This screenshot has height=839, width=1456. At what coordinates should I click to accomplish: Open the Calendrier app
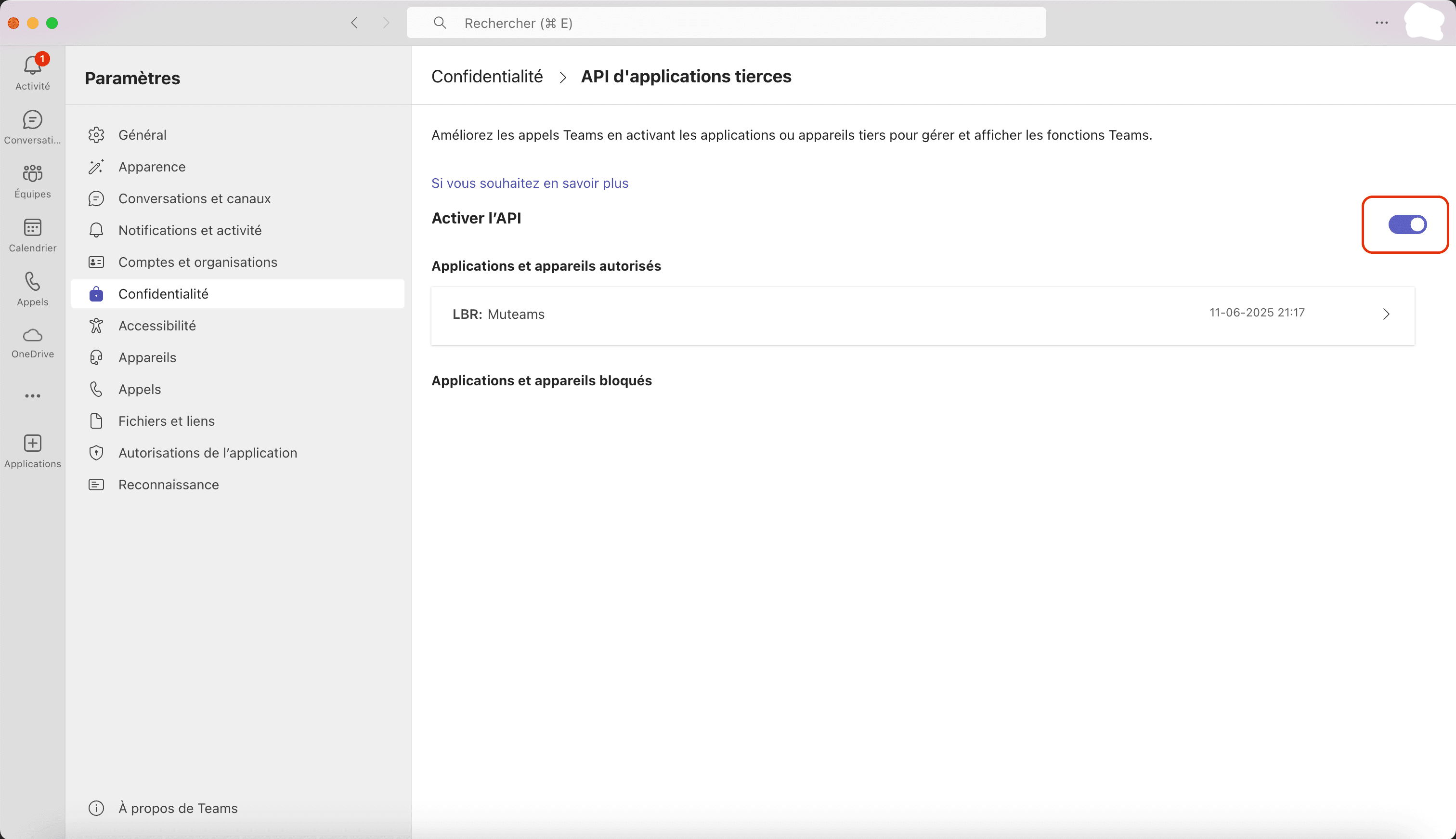pos(32,235)
